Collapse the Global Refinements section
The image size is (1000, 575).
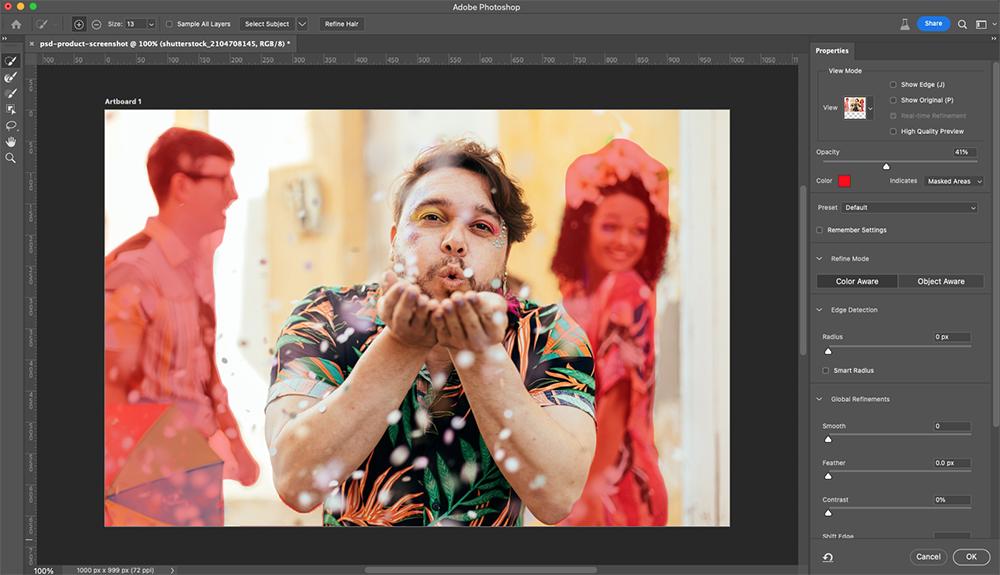click(x=820, y=399)
